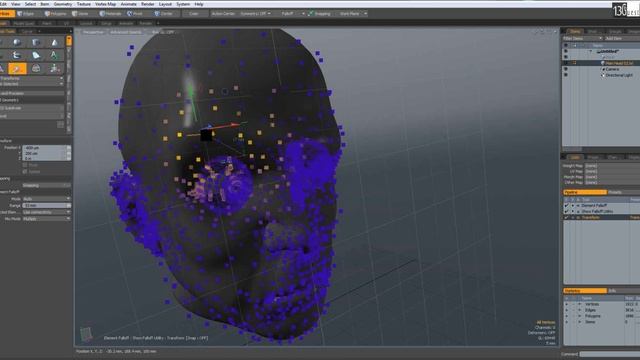Click the Range input field
640x360 pixels.
point(47,205)
